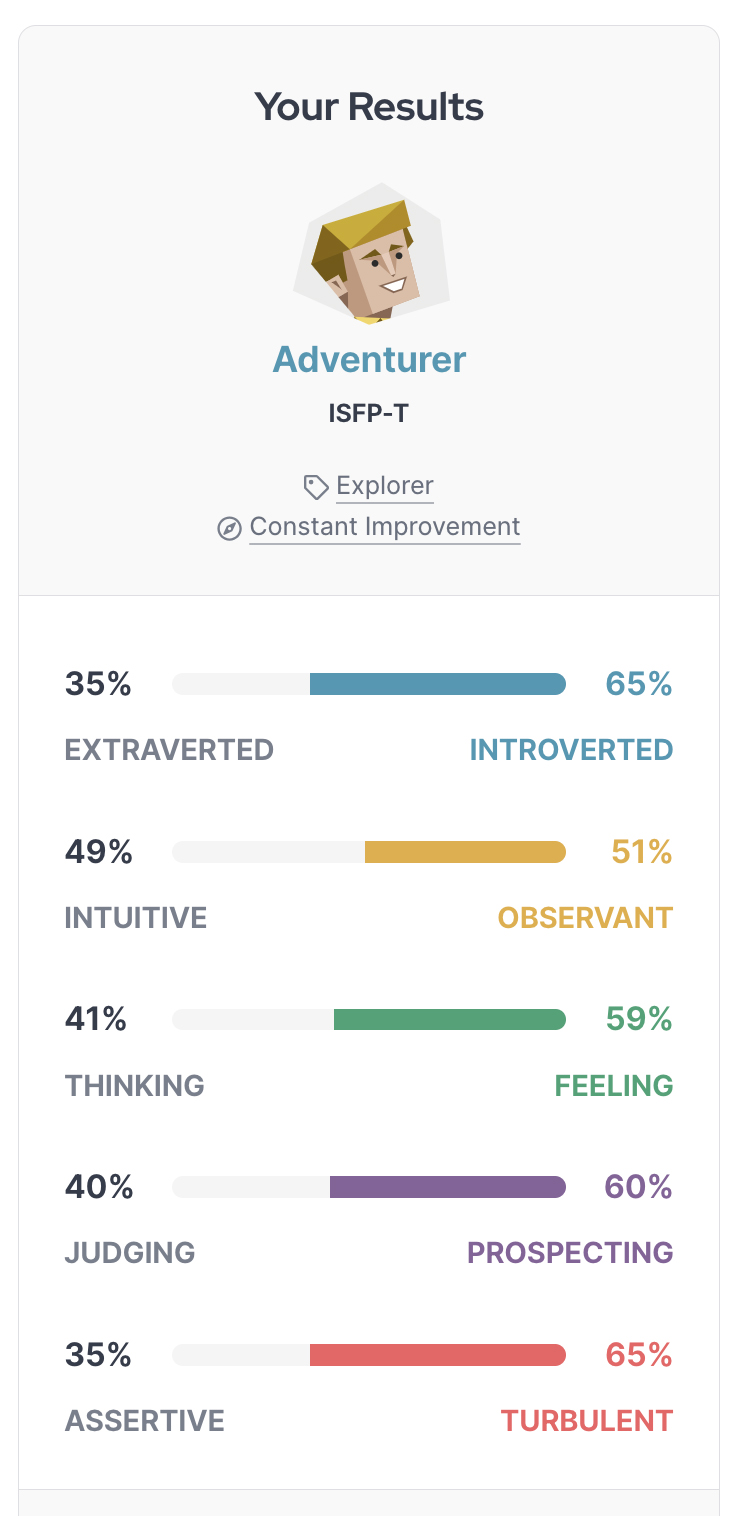The width and height of the screenshot is (748, 1516).
Task: Select the Intuitive trait label
Action: (x=136, y=918)
